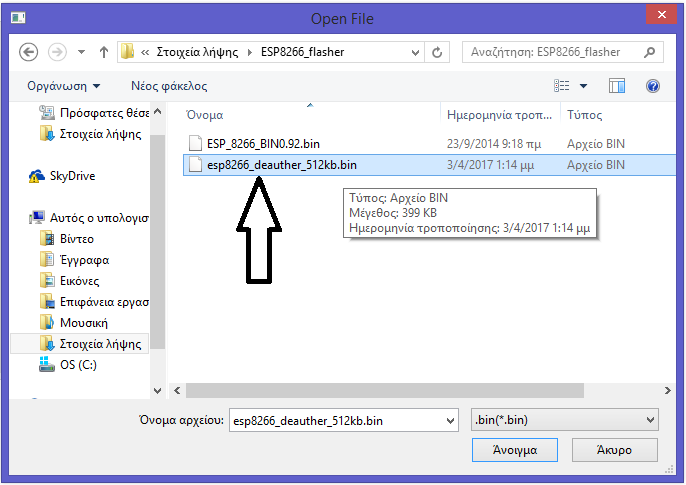Viewport: 686px width, 485px height.
Task: Select the Στοιχεία λήψης breadcrumb
Action: (197, 52)
